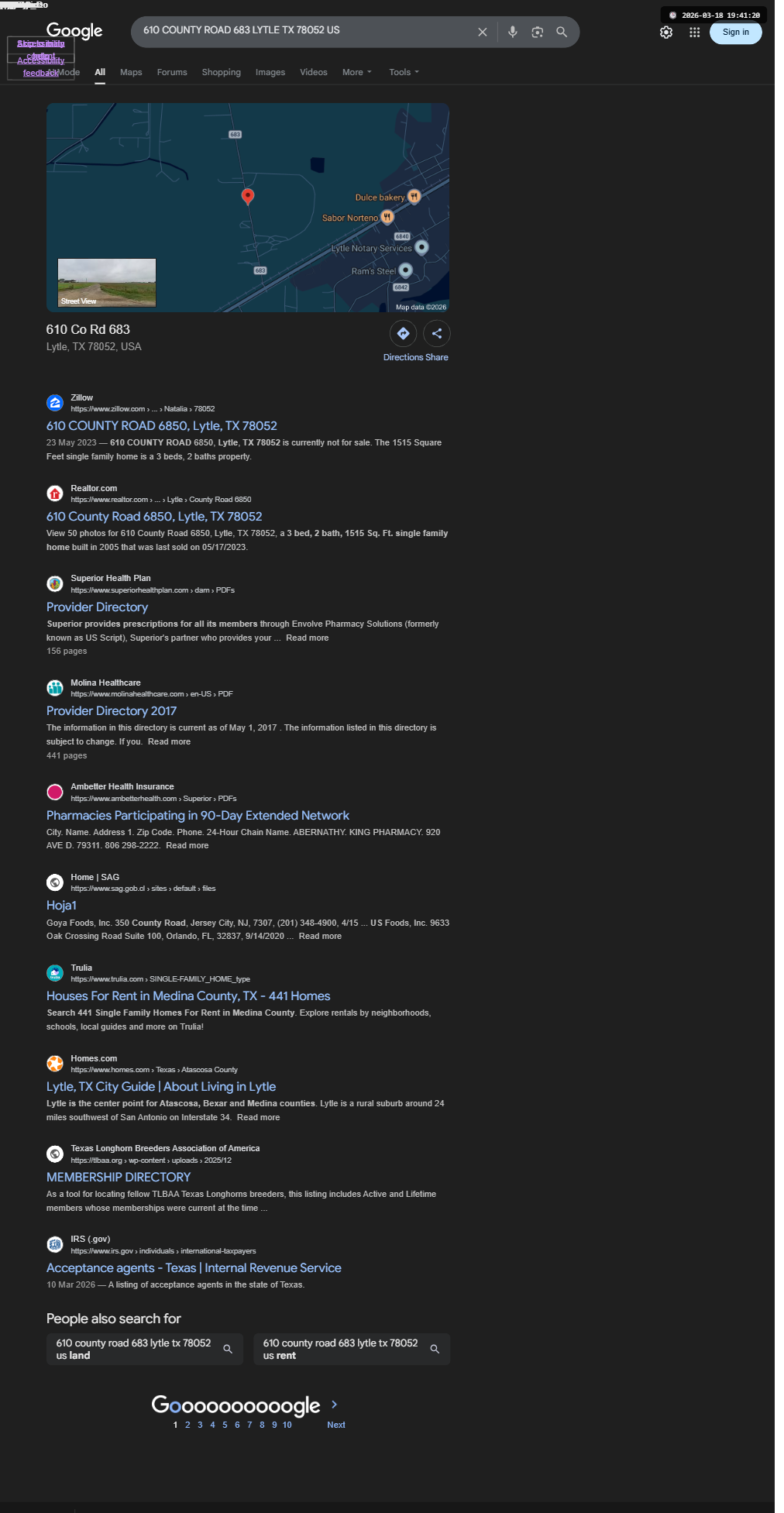Open the settings gear icon
784x1513 pixels.
[x=666, y=33]
